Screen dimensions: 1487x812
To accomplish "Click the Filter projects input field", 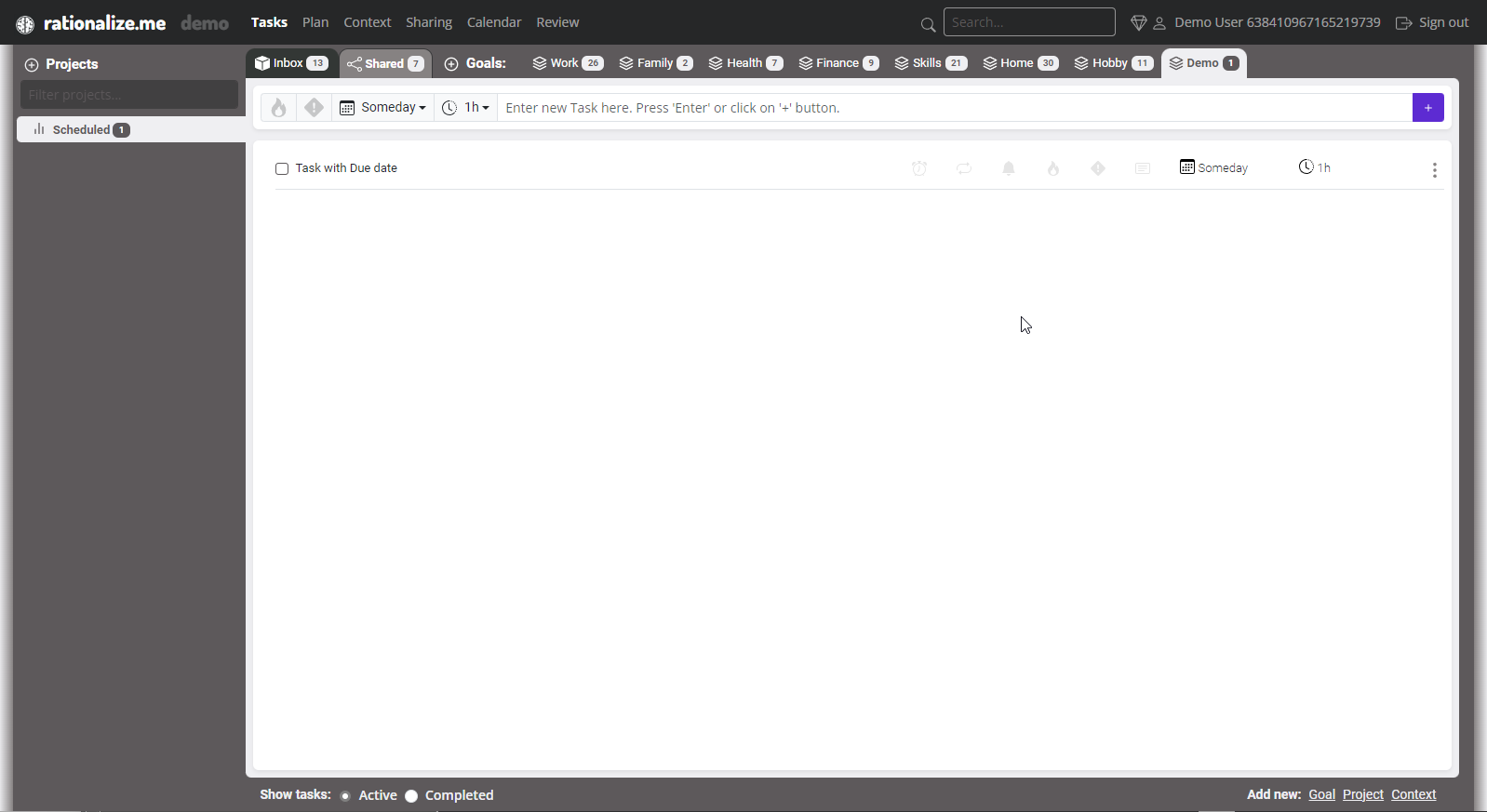I will pyautogui.click(x=129, y=95).
